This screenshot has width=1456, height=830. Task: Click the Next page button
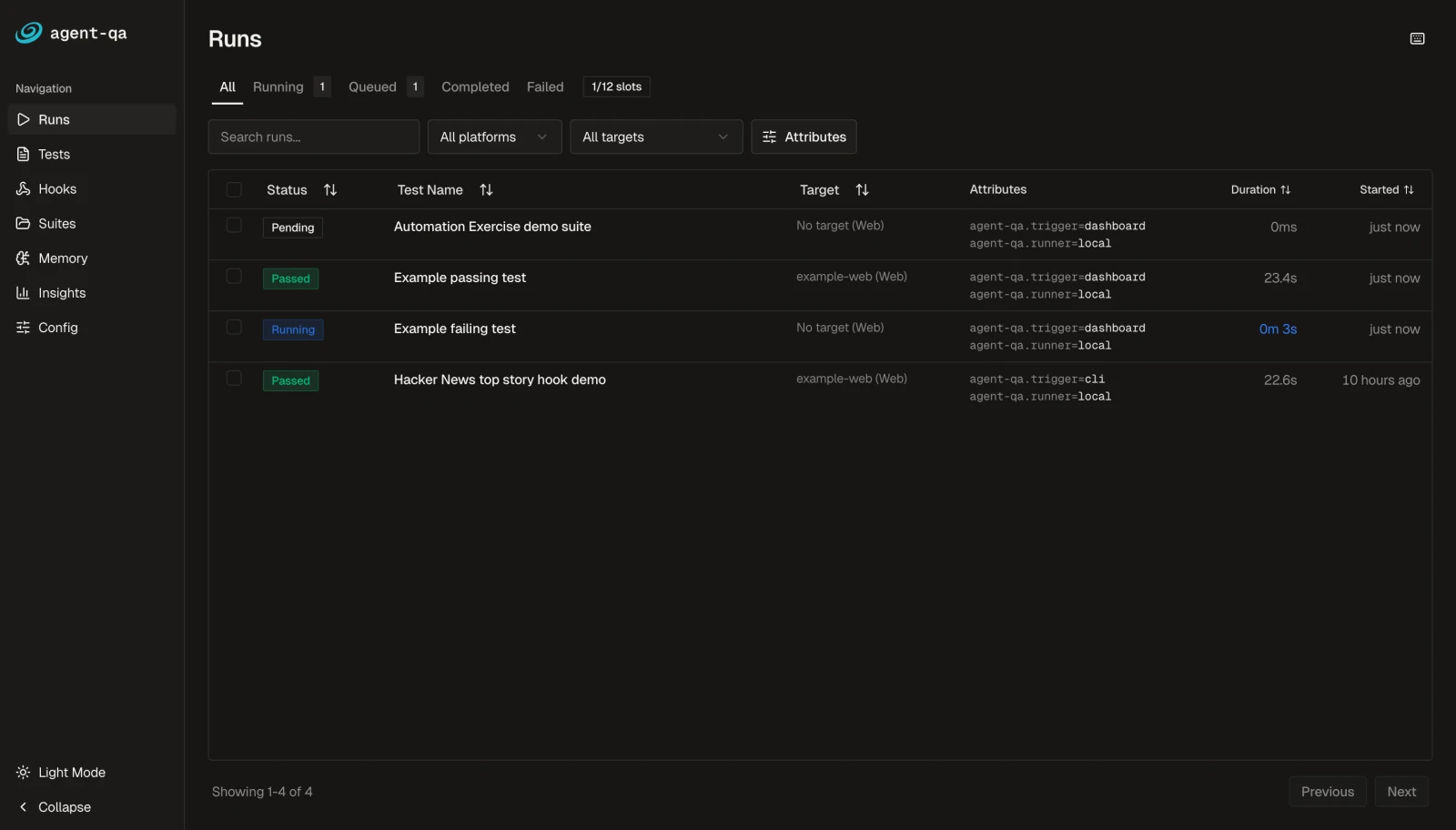[1401, 791]
